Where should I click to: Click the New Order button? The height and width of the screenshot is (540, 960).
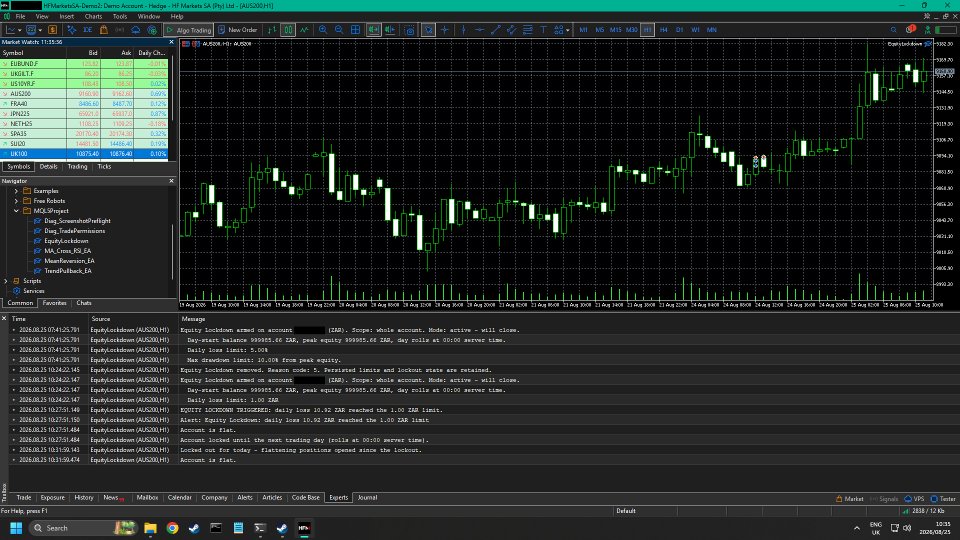click(x=238, y=29)
